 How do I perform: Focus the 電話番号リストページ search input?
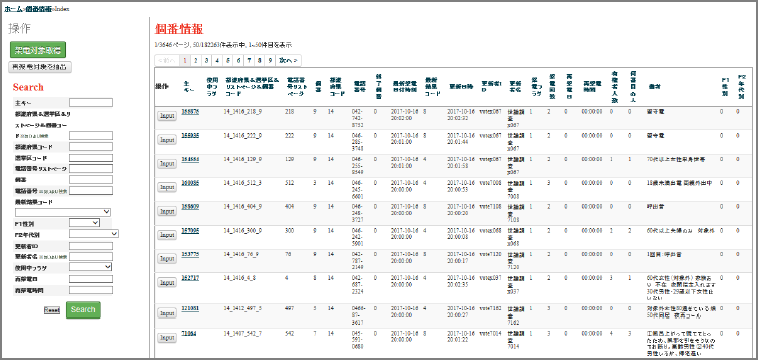coord(91,169)
